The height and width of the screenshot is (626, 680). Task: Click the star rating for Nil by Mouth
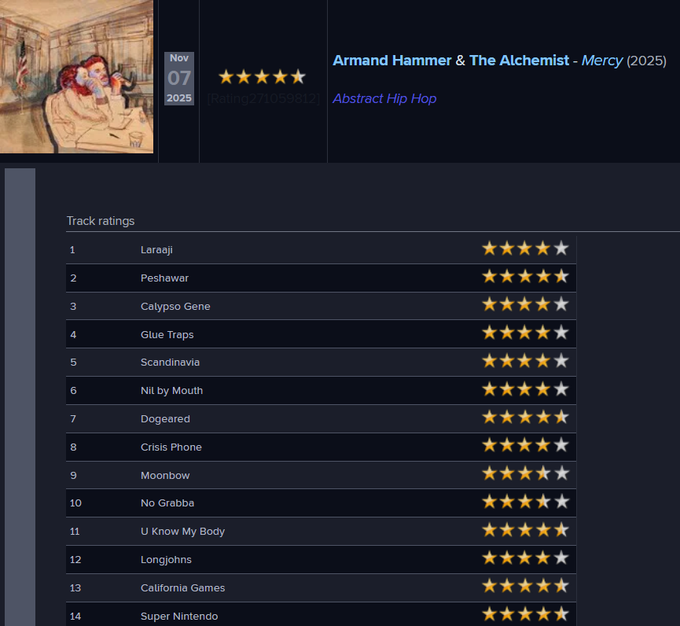click(525, 389)
